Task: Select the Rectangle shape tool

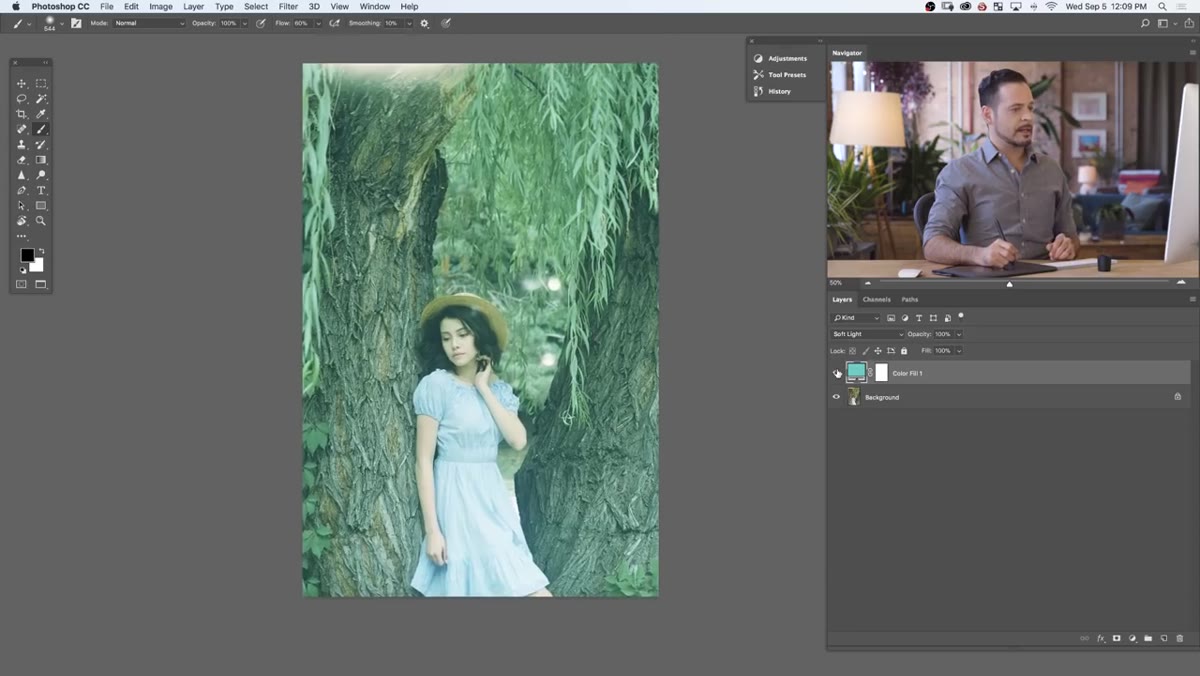Action: pos(41,205)
